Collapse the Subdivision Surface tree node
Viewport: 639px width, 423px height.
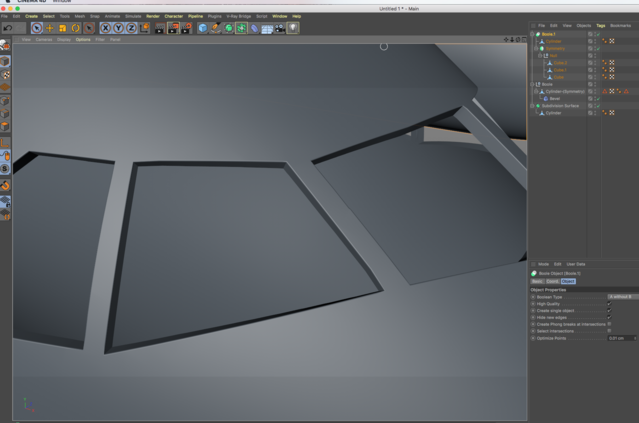532,106
